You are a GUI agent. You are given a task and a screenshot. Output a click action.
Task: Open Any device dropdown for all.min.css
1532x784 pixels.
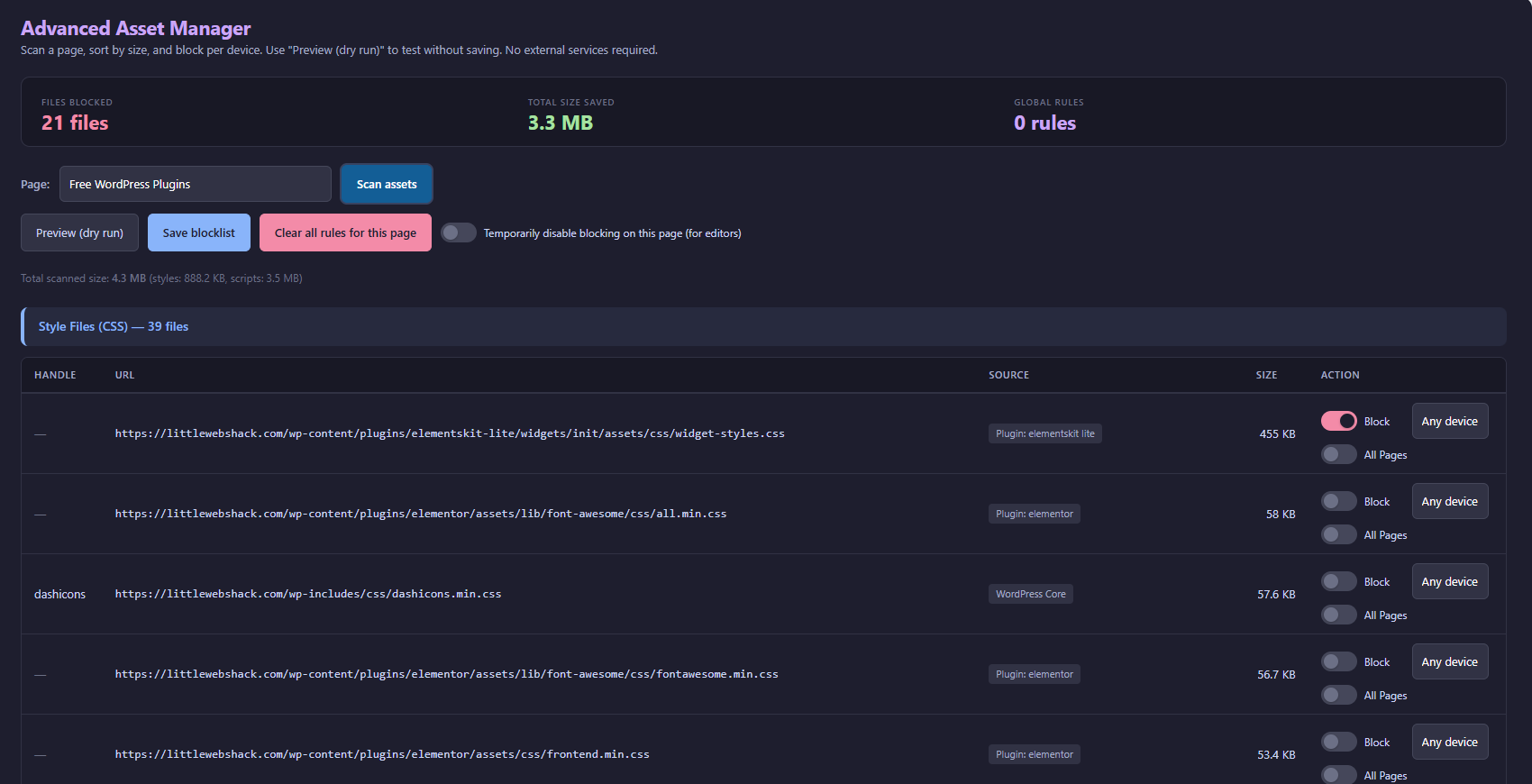(x=1449, y=501)
